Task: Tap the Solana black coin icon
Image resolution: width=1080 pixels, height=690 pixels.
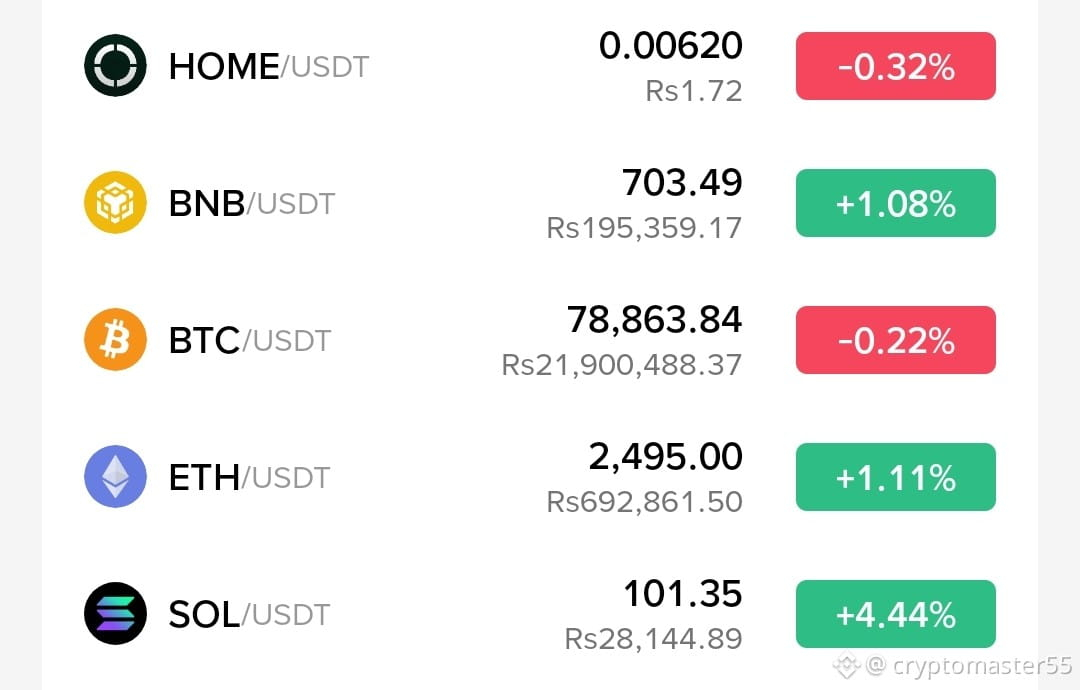Action: tap(115, 614)
